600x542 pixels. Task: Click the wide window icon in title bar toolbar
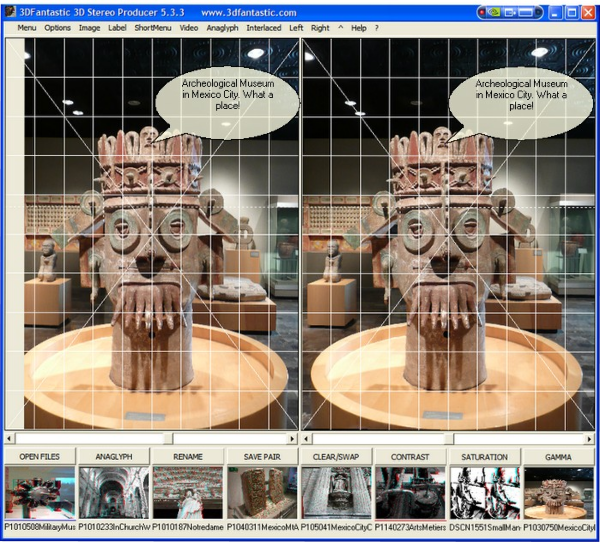tap(525, 13)
